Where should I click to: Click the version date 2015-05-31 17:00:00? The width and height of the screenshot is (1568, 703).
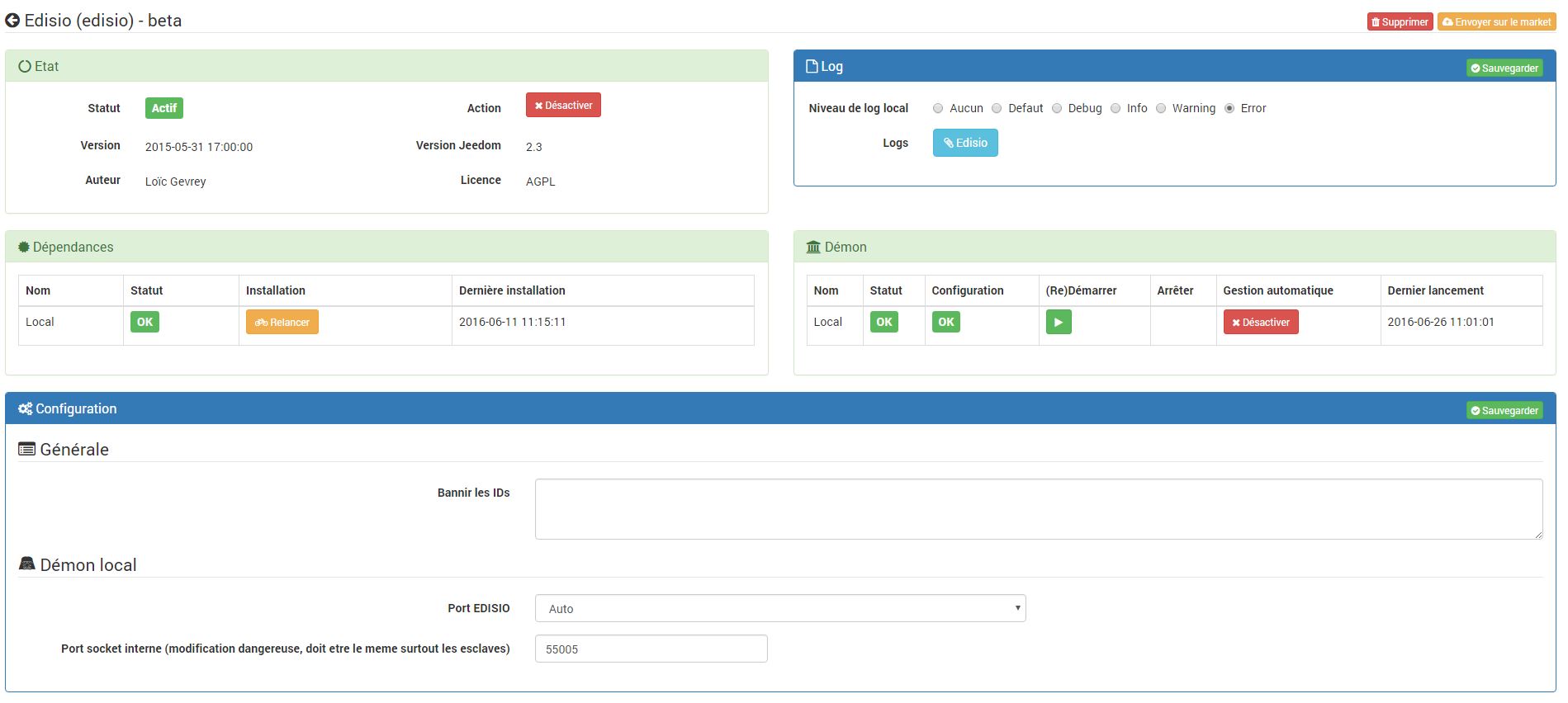[199, 147]
